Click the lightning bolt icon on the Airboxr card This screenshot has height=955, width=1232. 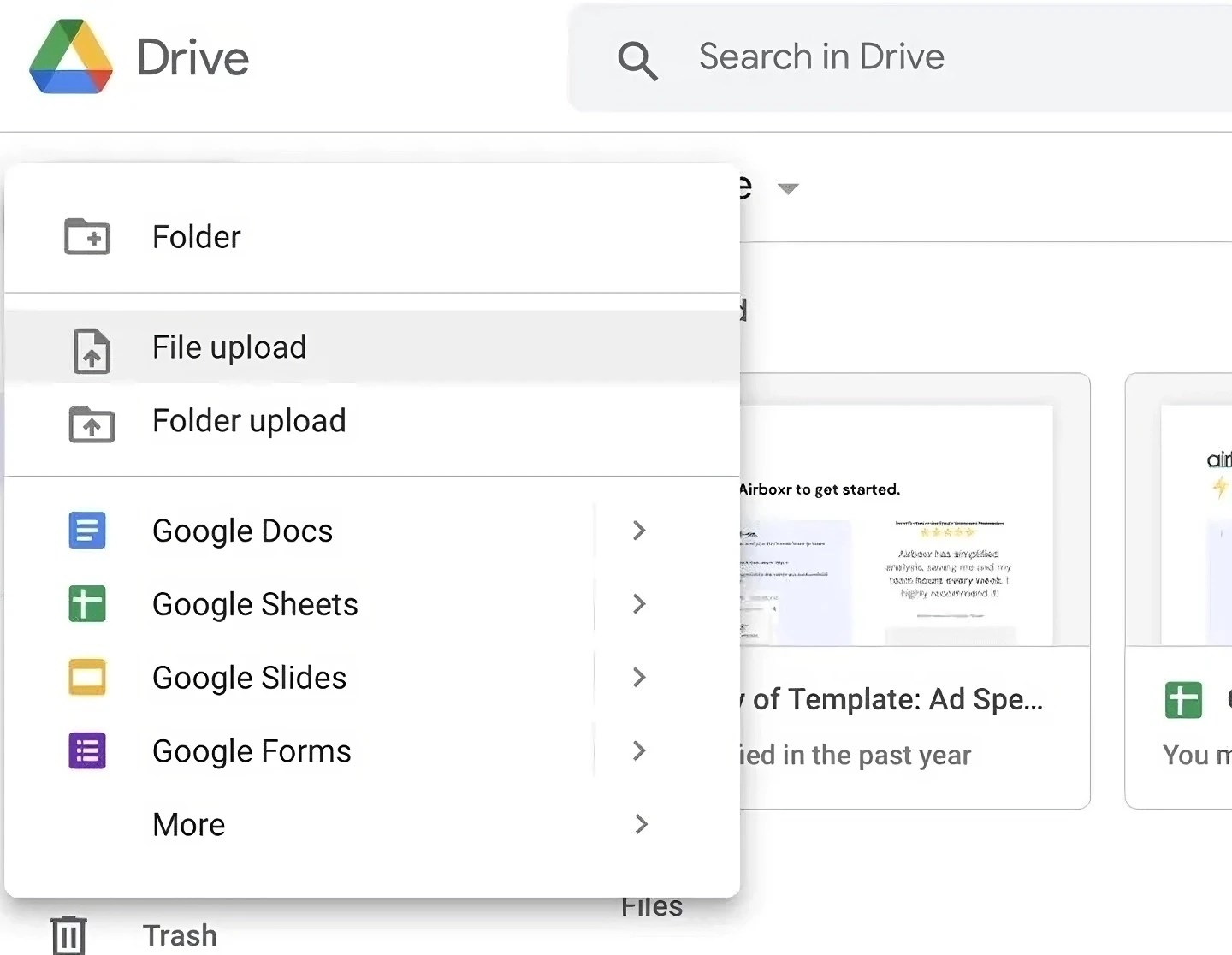[1217, 489]
